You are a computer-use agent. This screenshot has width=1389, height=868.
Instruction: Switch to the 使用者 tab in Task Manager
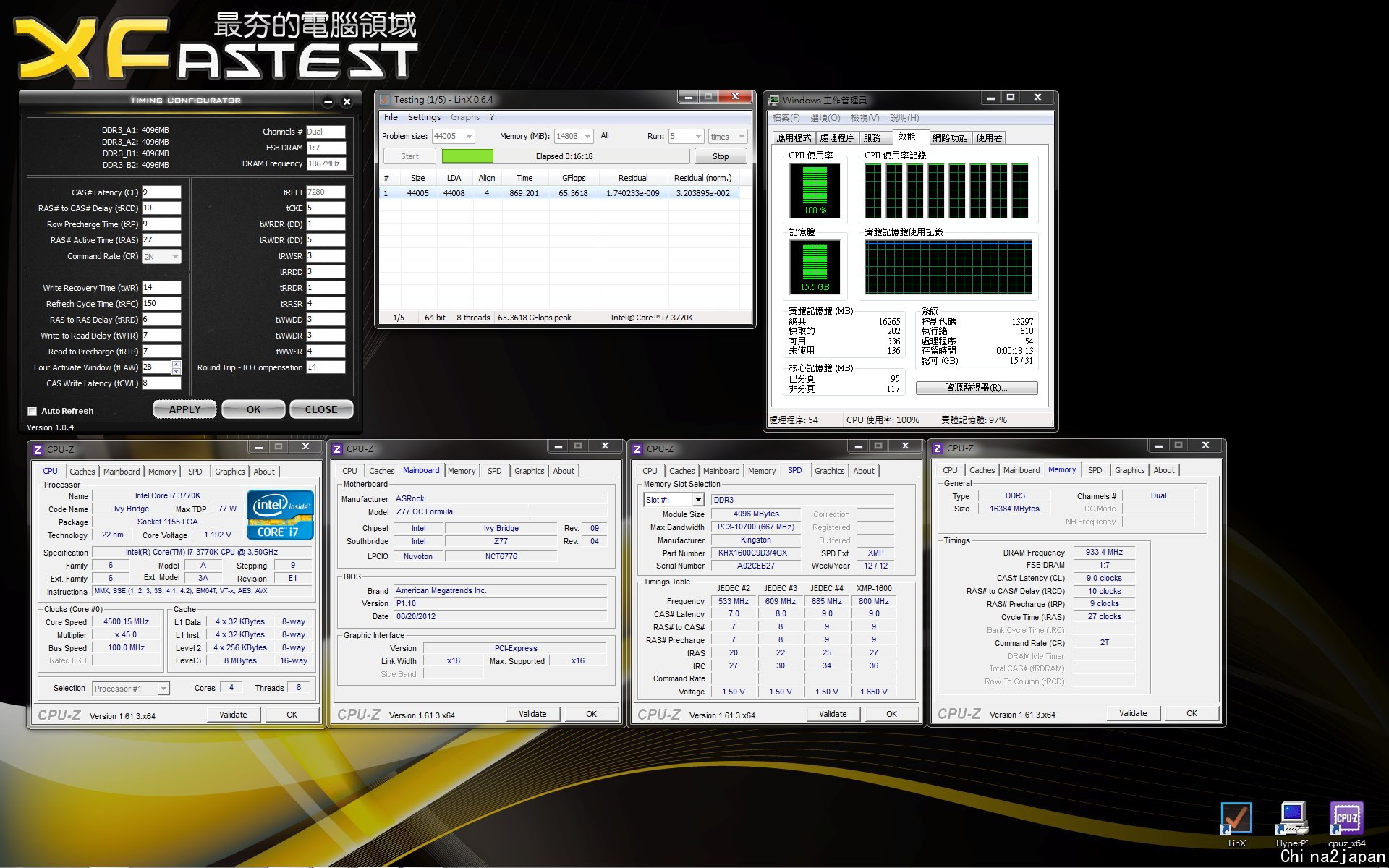coord(989,137)
